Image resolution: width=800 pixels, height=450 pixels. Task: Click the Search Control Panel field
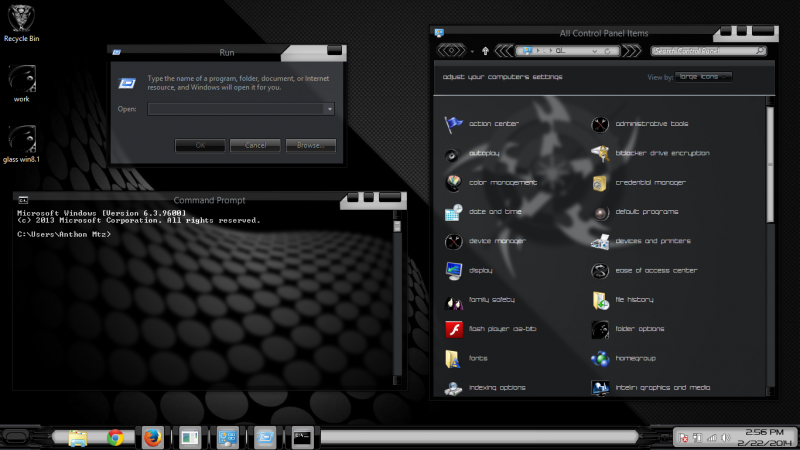708,51
